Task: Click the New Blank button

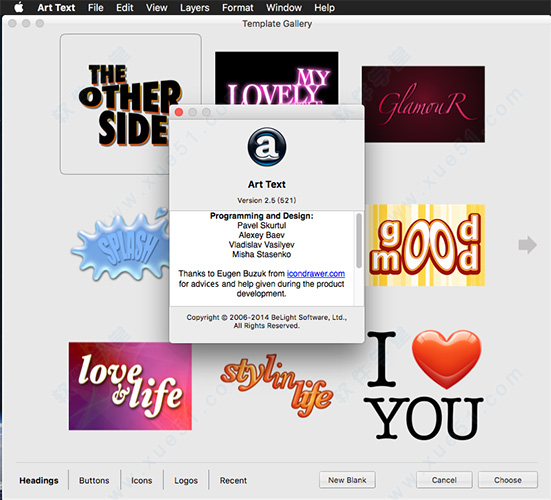Action: (347, 480)
